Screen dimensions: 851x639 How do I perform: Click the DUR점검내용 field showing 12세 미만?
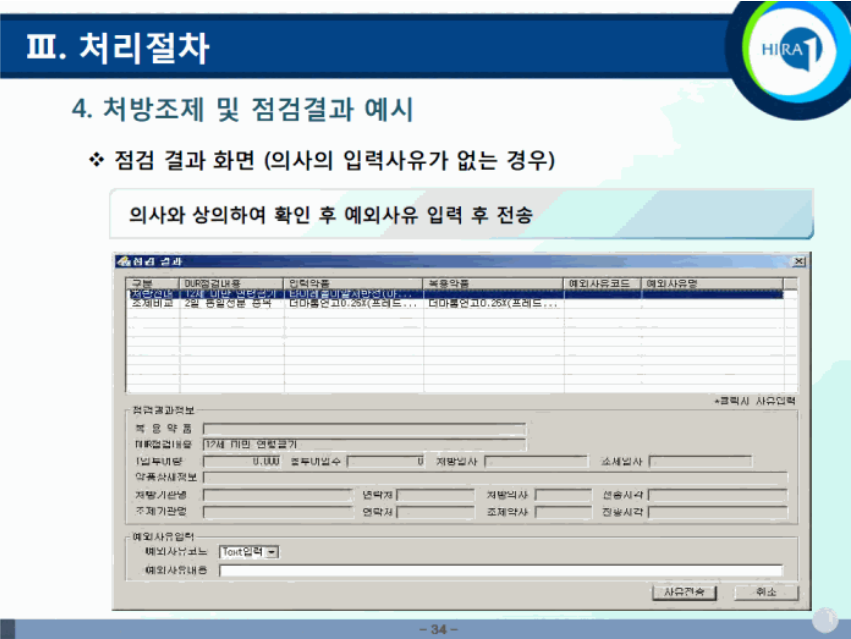coord(364,444)
